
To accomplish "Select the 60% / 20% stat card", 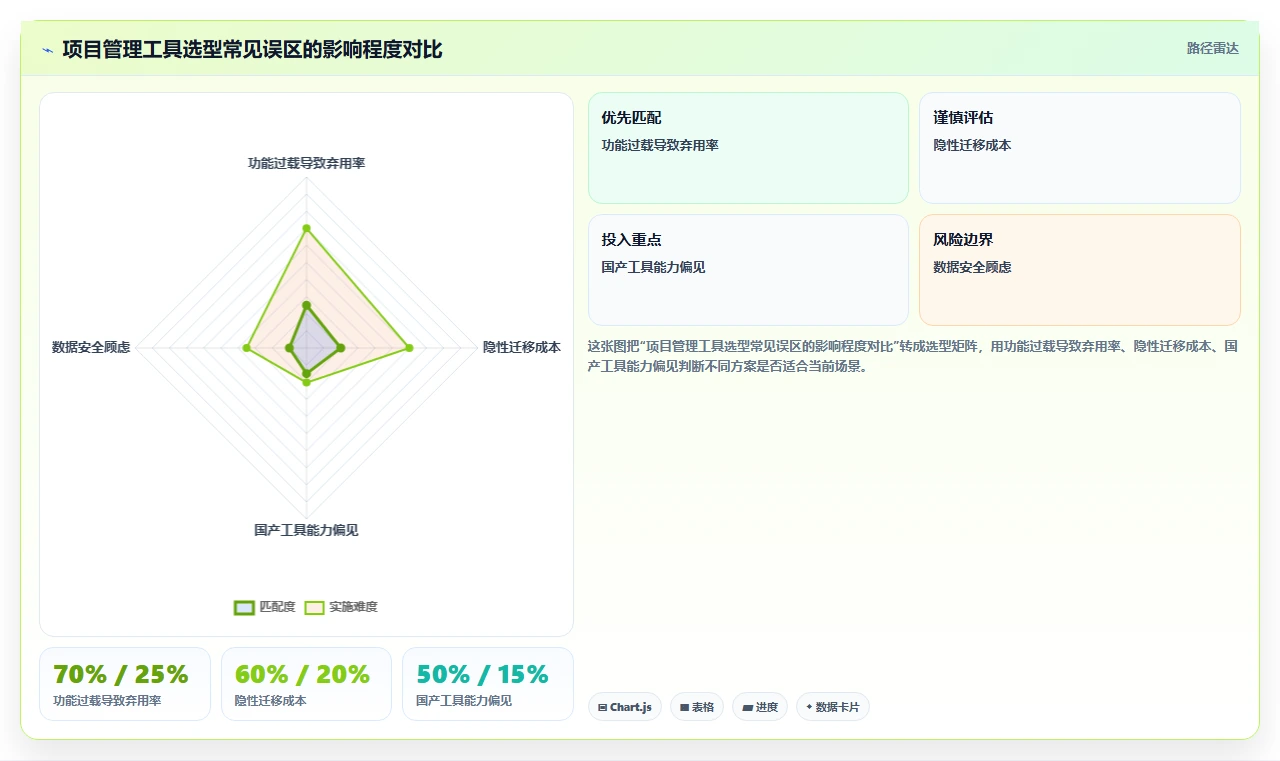I will click(306, 684).
